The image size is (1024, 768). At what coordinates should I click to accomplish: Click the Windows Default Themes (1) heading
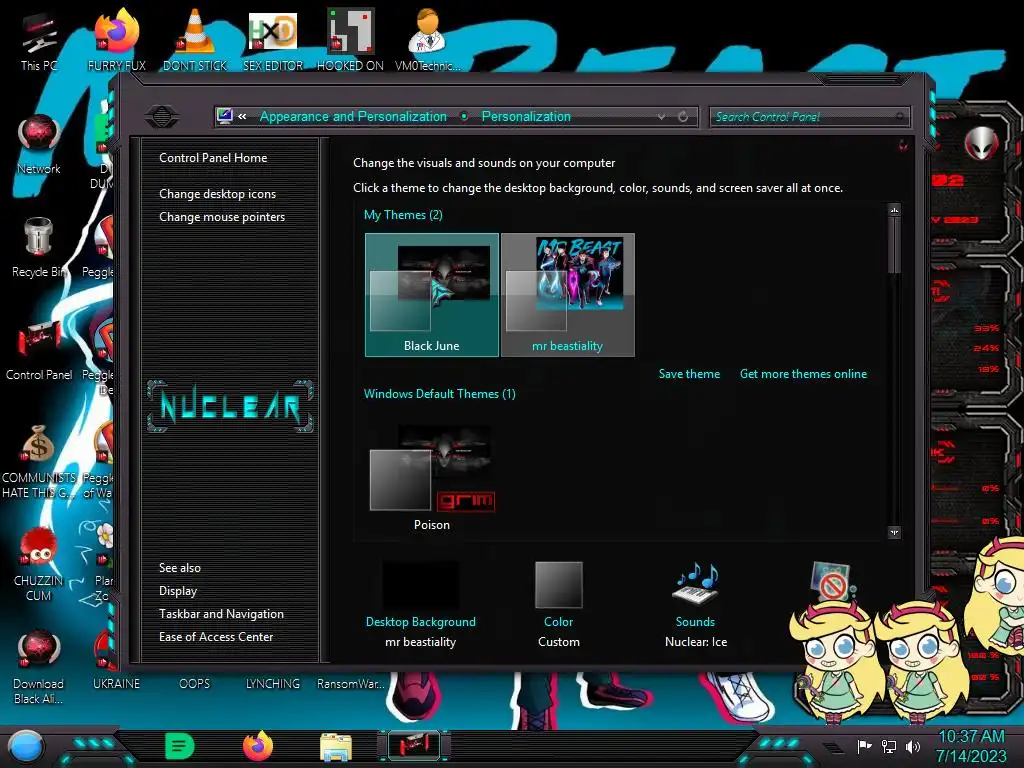click(440, 394)
